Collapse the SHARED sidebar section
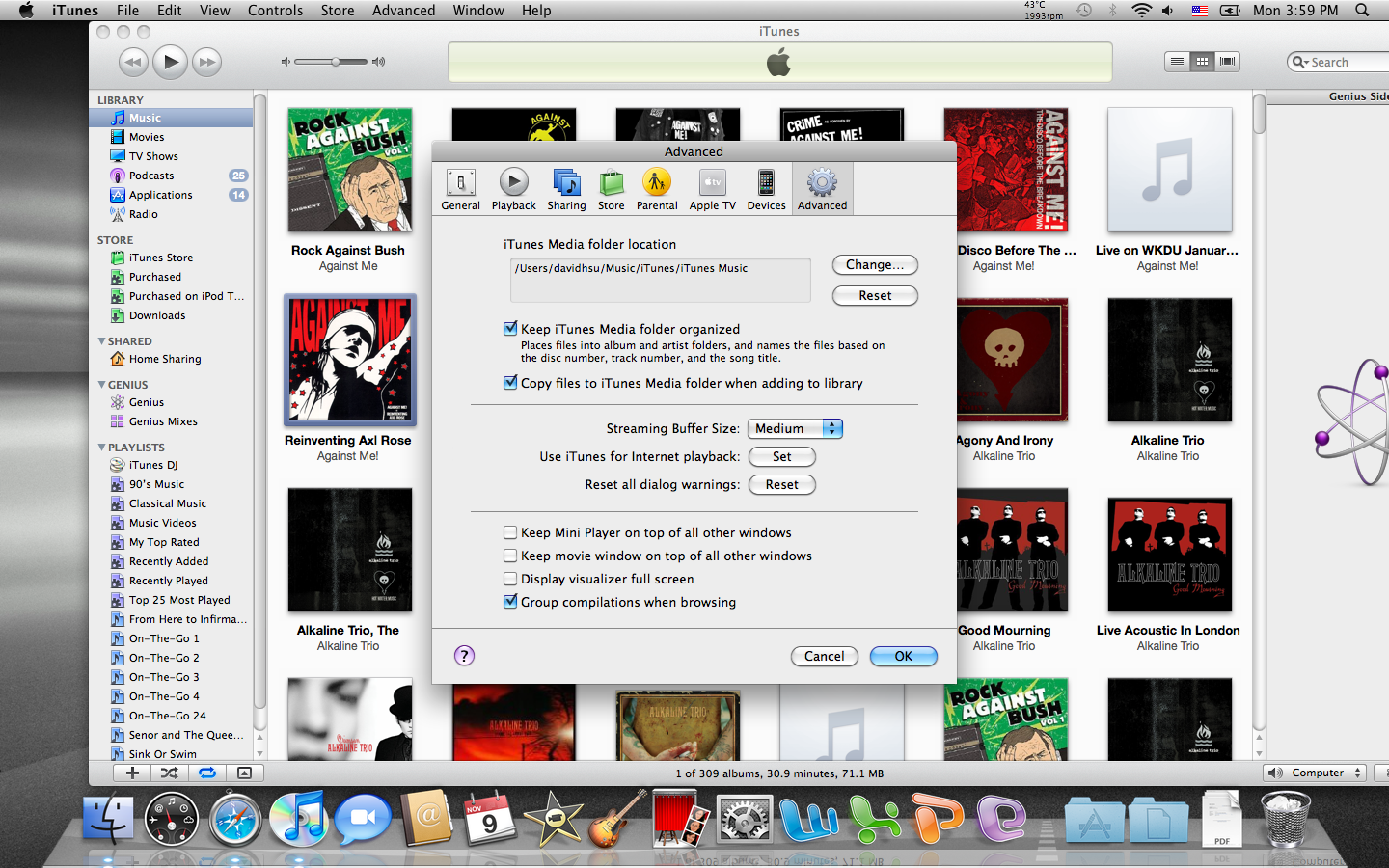1389x868 pixels. point(102,340)
